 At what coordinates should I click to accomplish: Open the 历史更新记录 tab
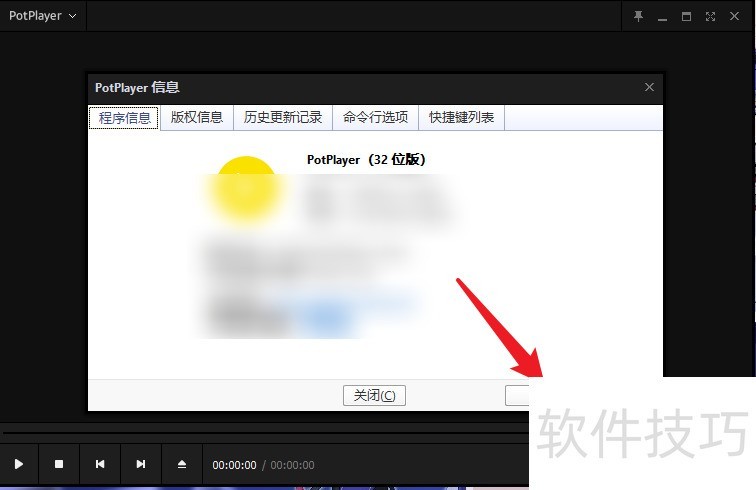pyautogui.click(x=283, y=117)
